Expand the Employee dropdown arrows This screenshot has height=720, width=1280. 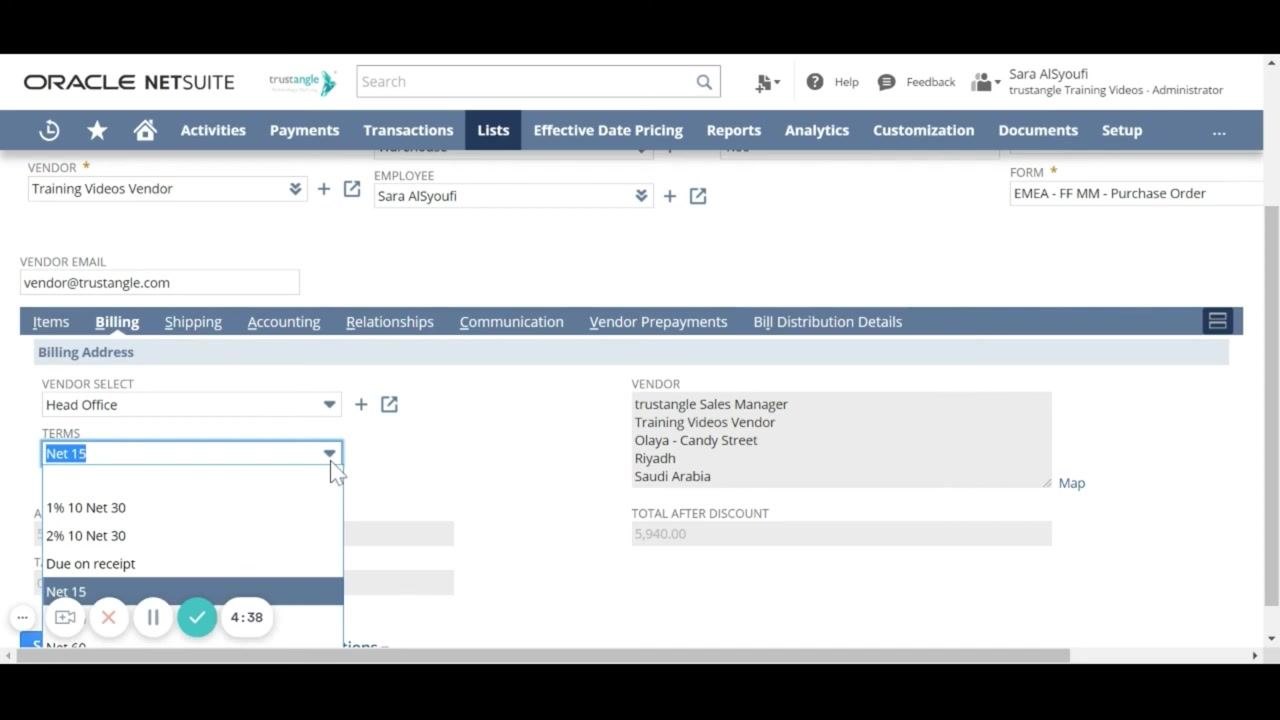point(641,196)
